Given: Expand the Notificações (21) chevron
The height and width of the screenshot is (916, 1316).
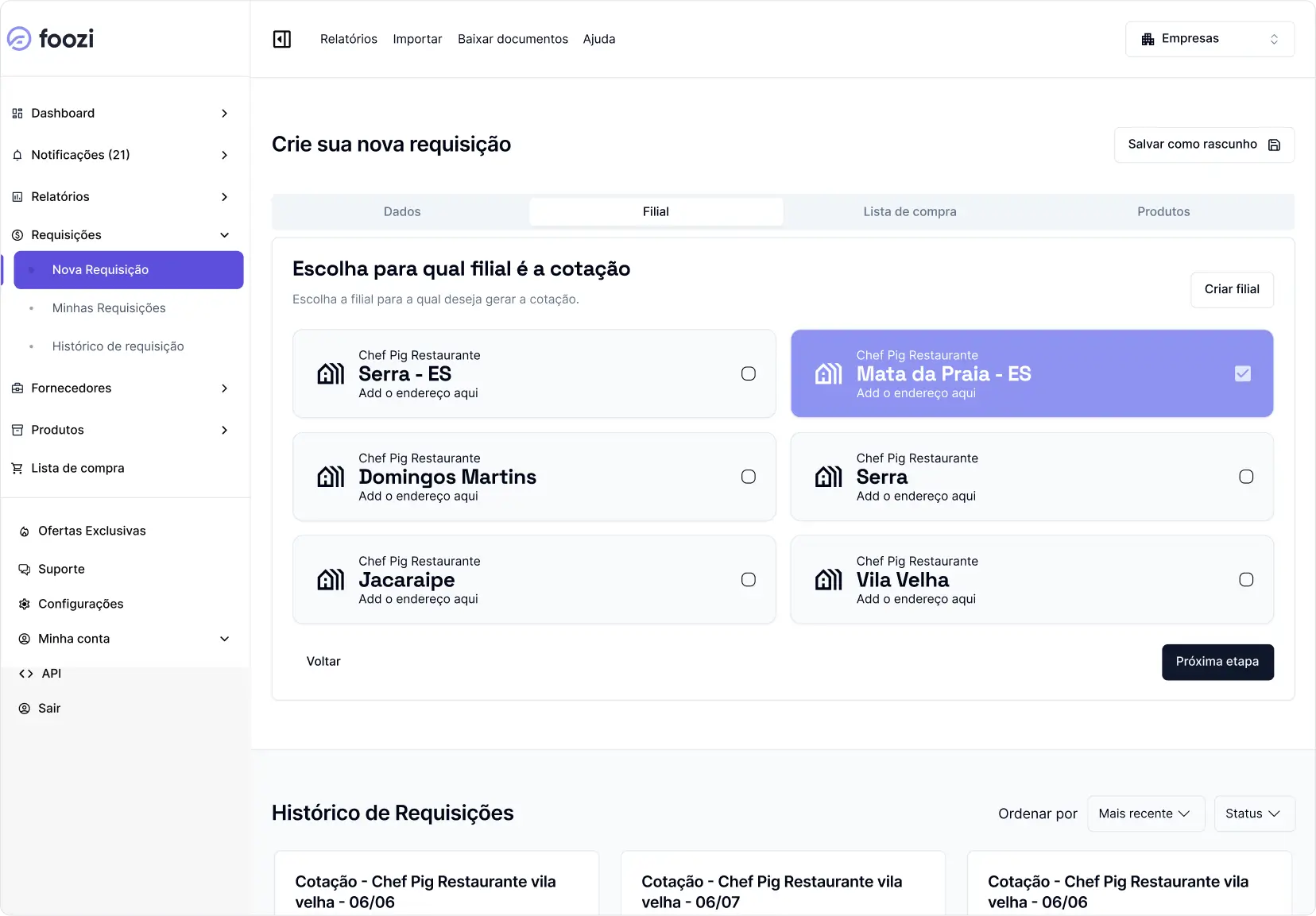Looking at the screenshot, I should pos(224,155).
